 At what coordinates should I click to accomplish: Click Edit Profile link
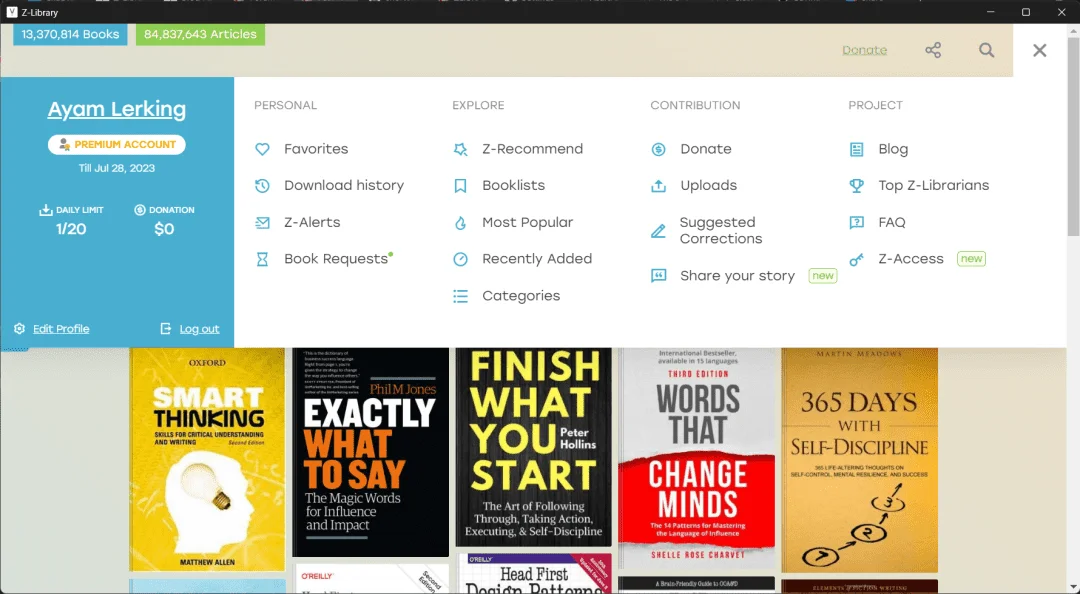61,329
